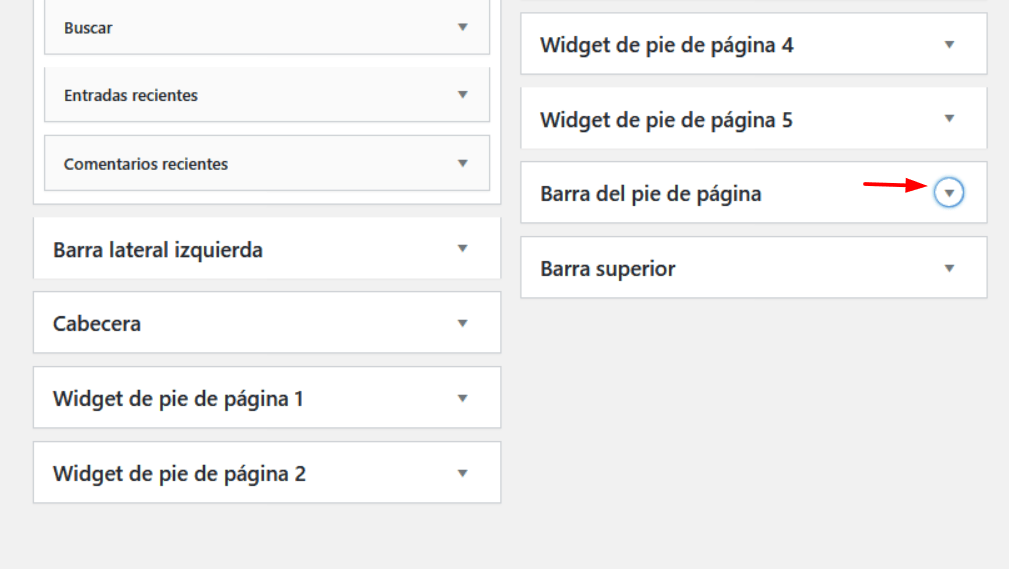This screenshot has height=569, width=1009.
Task: Expand the Widget de pie de página 2 arrow
Action: 463,473
